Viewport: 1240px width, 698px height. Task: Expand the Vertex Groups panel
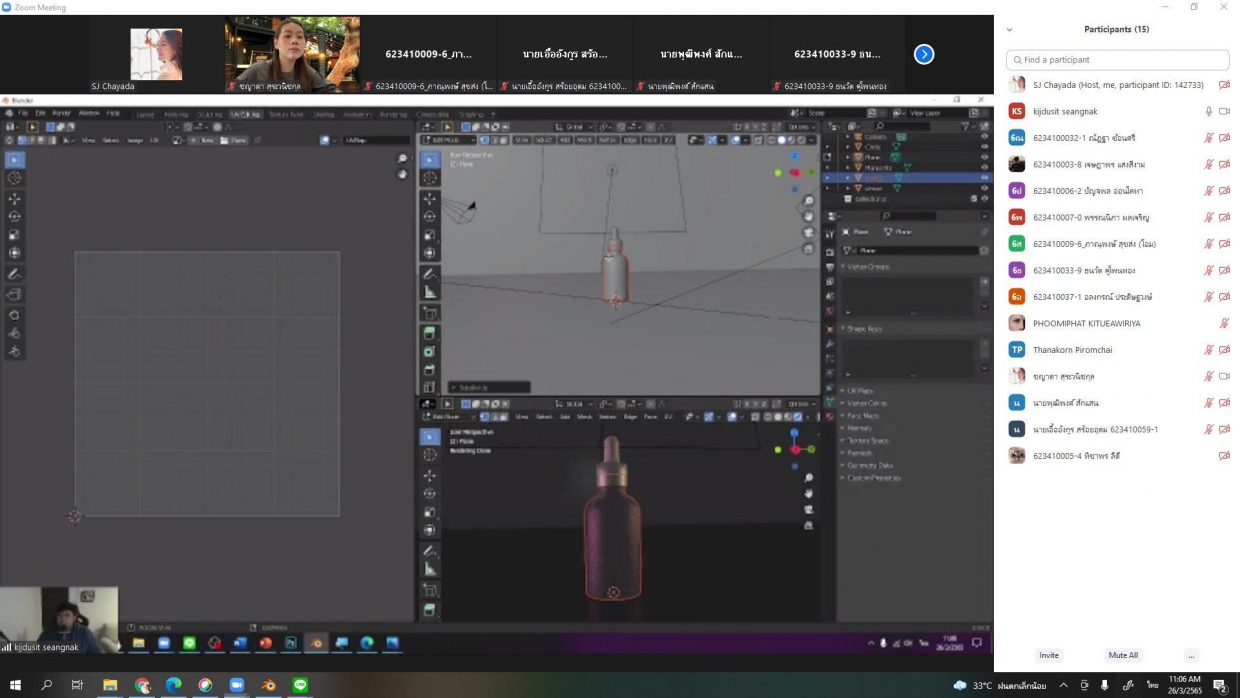coord(866,267)
